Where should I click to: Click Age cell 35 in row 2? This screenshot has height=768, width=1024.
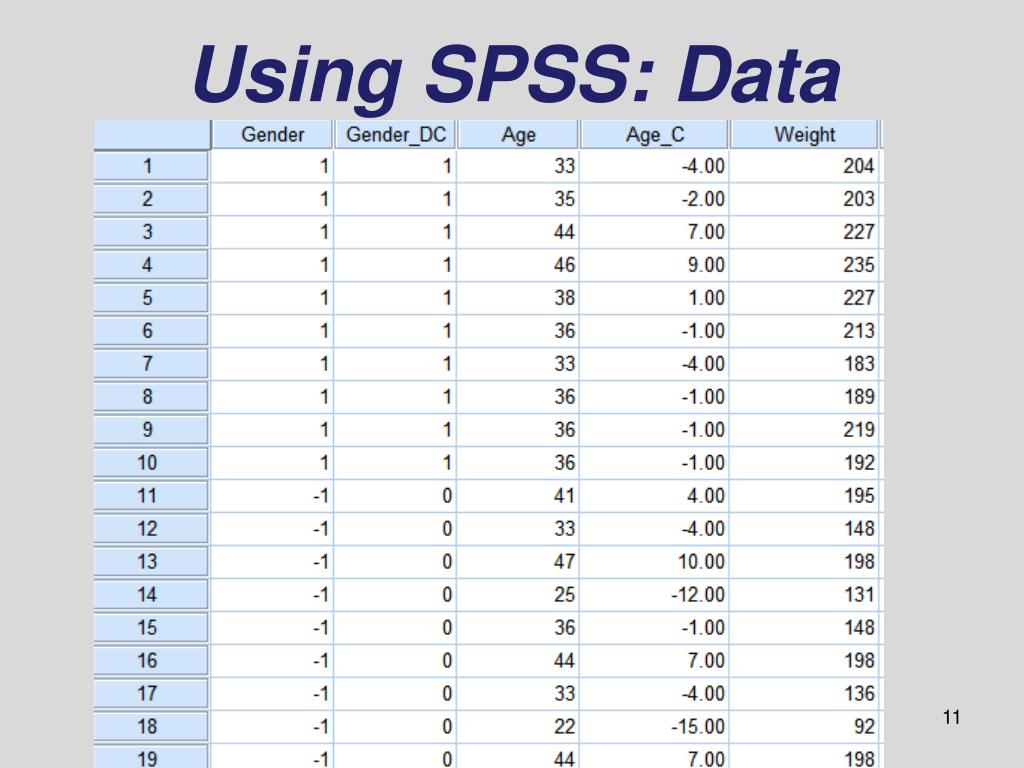coord(518,199)
